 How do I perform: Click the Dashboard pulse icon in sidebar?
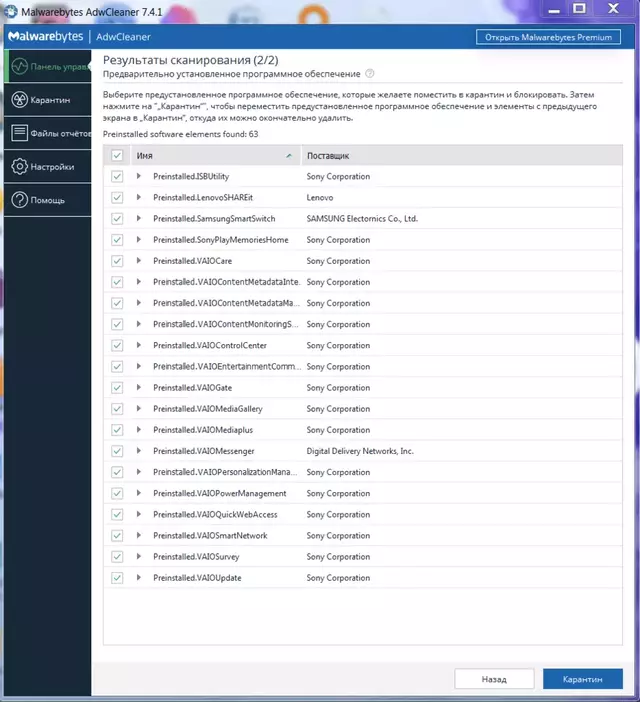pos(20,66)
